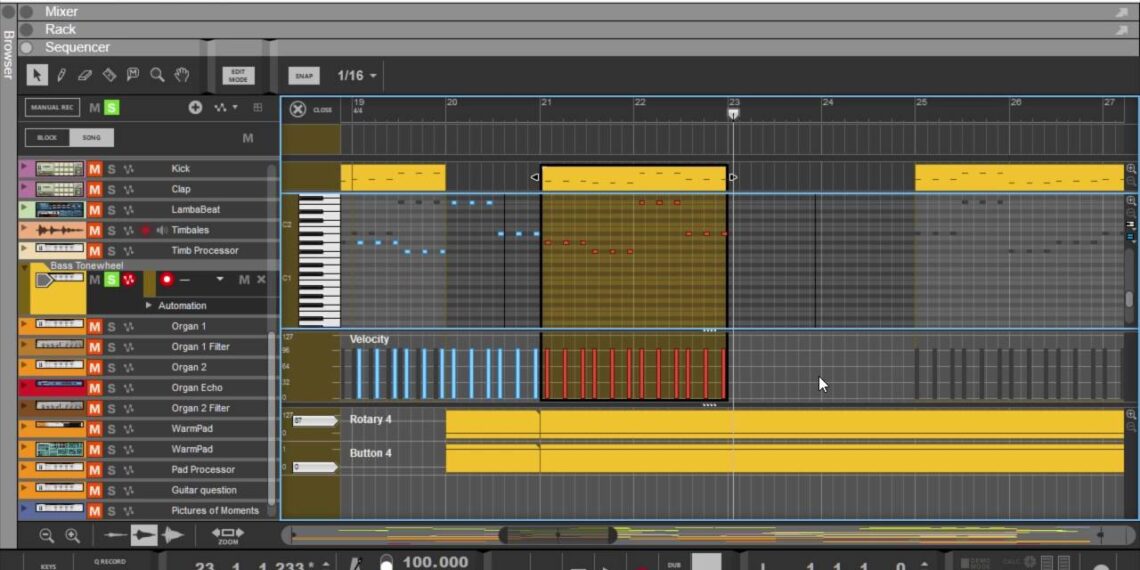Image resolution: width=1140 pixels, height=570 pixels.
Task: Switch to the Mixer panel
Action: [61, 11]
